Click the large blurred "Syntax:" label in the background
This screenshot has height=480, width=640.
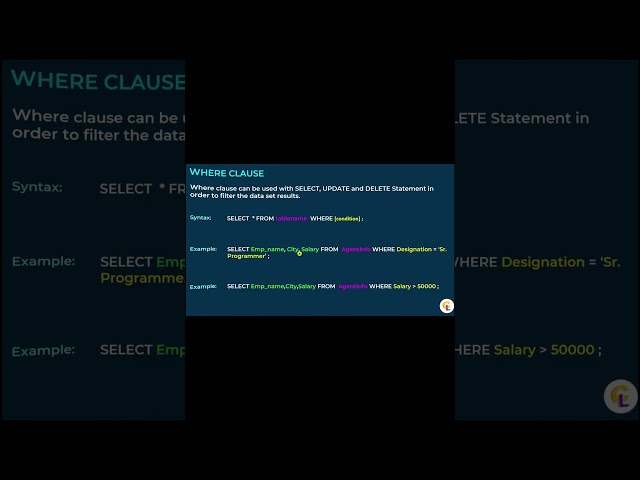pyautogui.click(x=37, y=187)
